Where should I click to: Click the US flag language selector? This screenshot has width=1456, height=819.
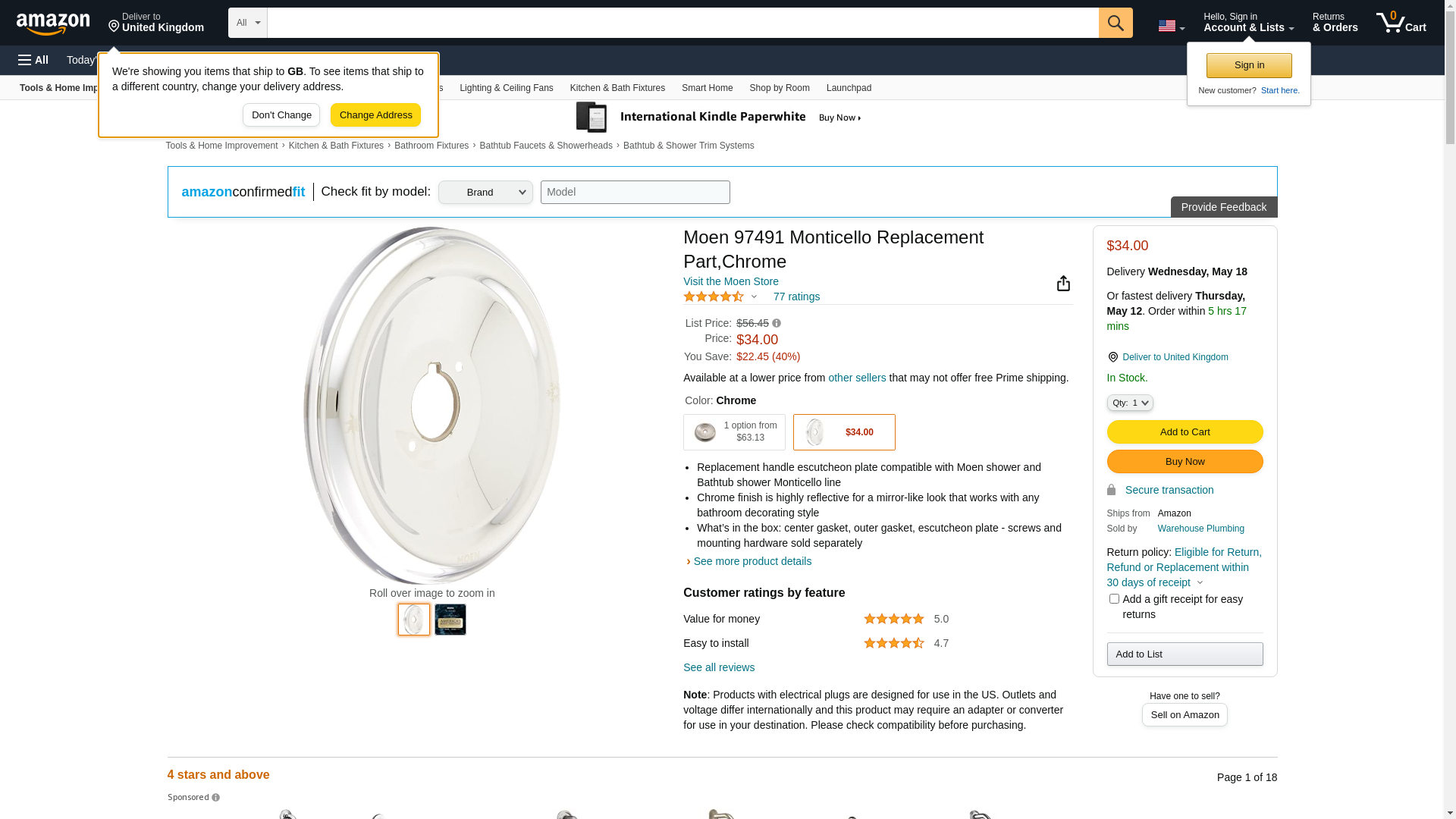(1171, 27)
